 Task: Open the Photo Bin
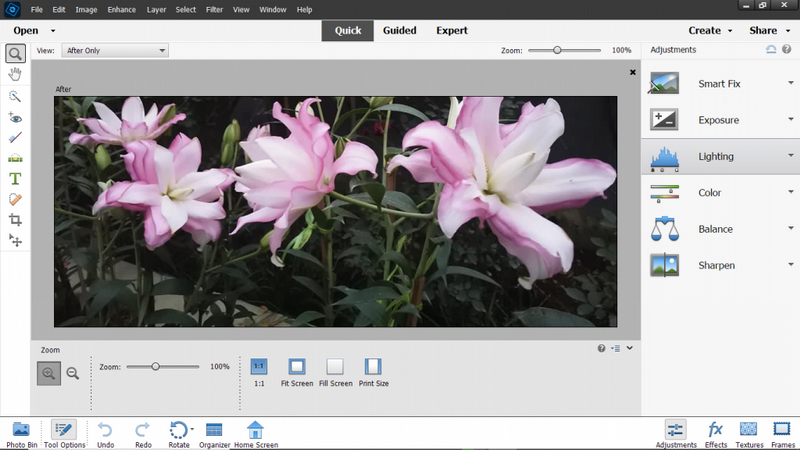pos(21,434)
